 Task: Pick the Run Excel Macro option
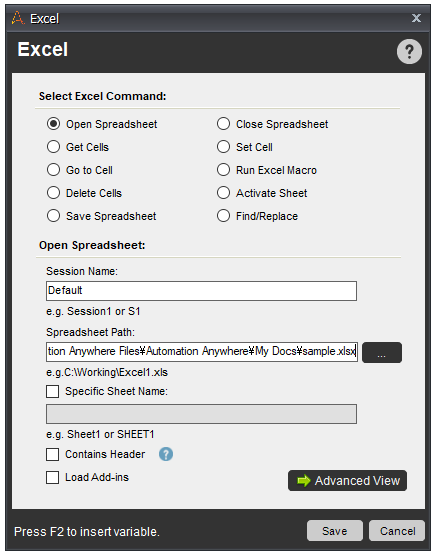(223, 170)
